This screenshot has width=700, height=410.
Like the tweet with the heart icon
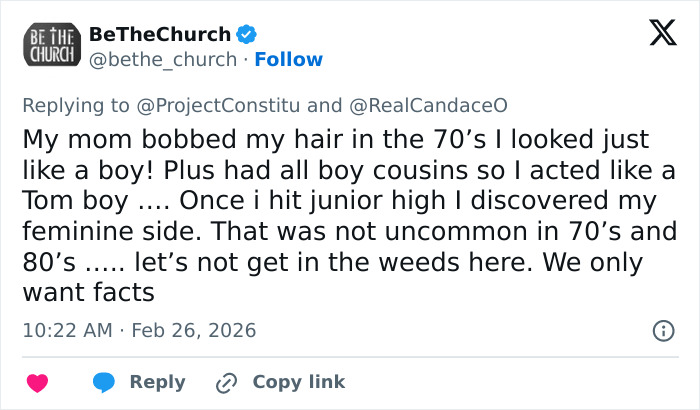coord(38,382)
